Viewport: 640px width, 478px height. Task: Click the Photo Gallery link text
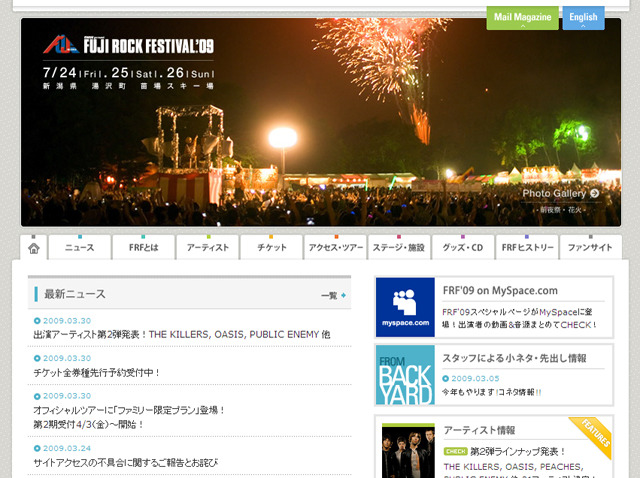tap(554, 193)
